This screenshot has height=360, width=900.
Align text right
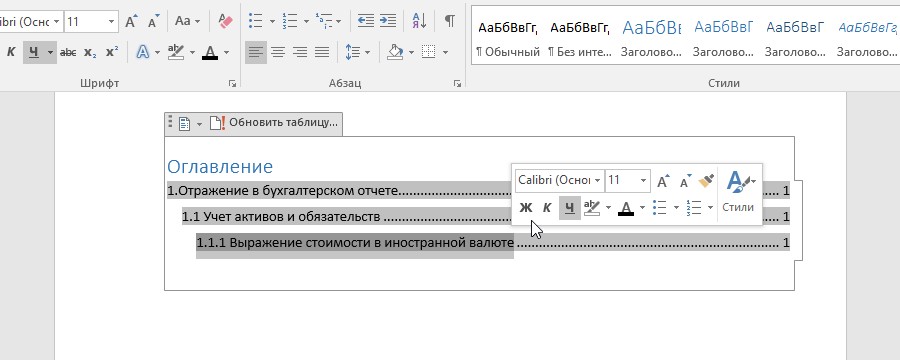(x=300, y=52)
